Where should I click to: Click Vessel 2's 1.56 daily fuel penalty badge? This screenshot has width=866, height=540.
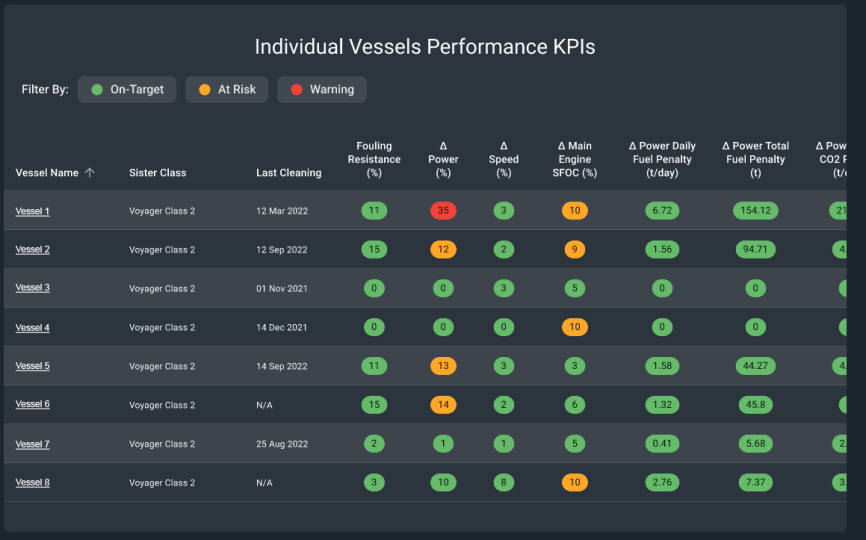(x=662, y=249)
